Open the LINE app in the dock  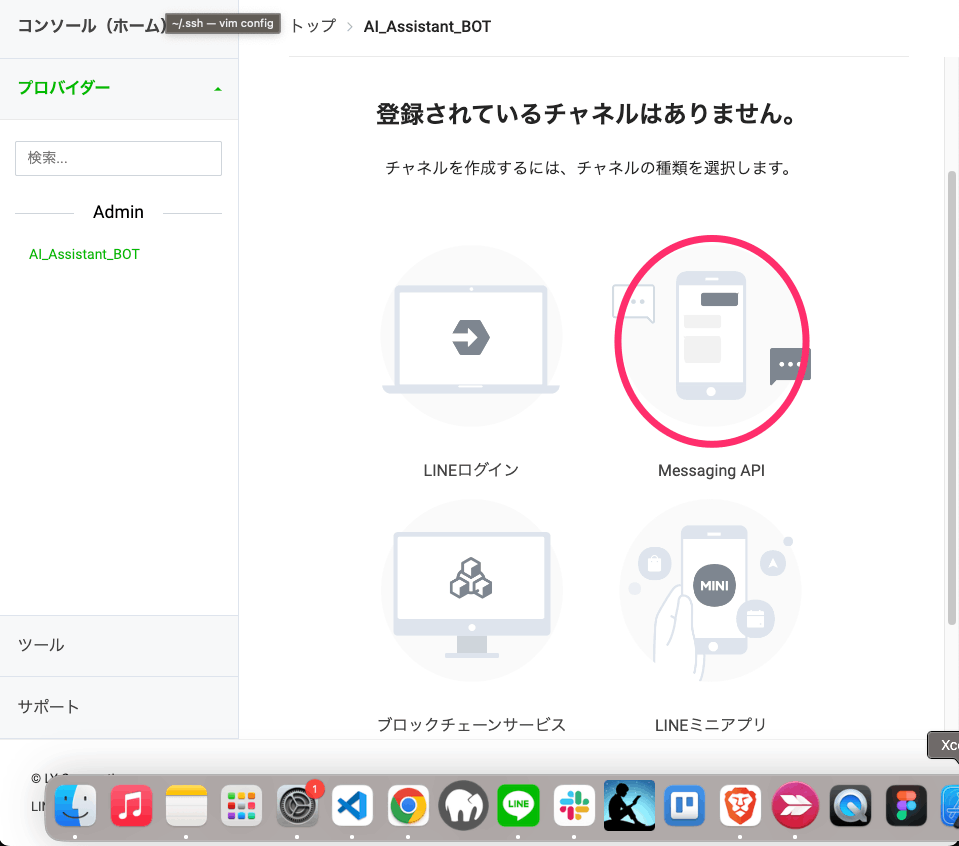pyautogui.click(x=519, y=806)
